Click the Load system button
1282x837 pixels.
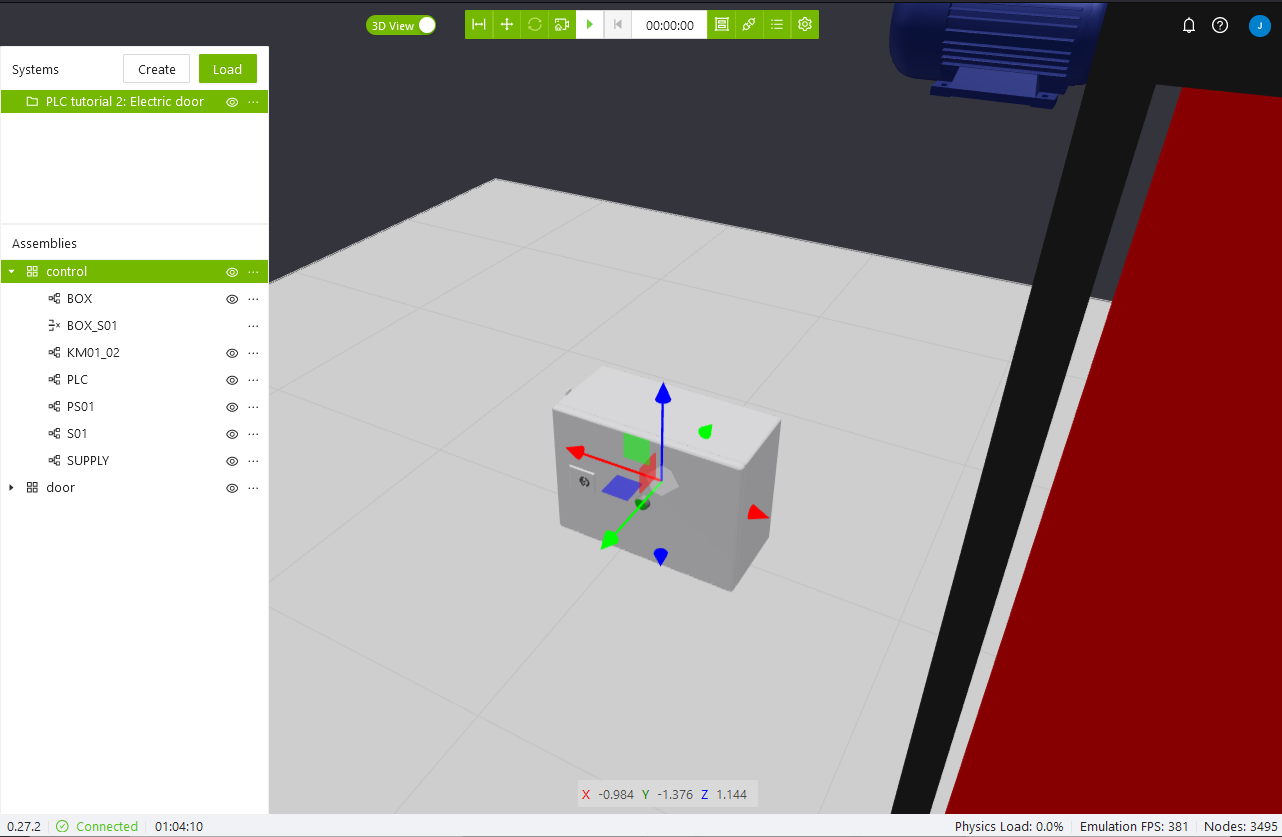[x=227, y=69]
